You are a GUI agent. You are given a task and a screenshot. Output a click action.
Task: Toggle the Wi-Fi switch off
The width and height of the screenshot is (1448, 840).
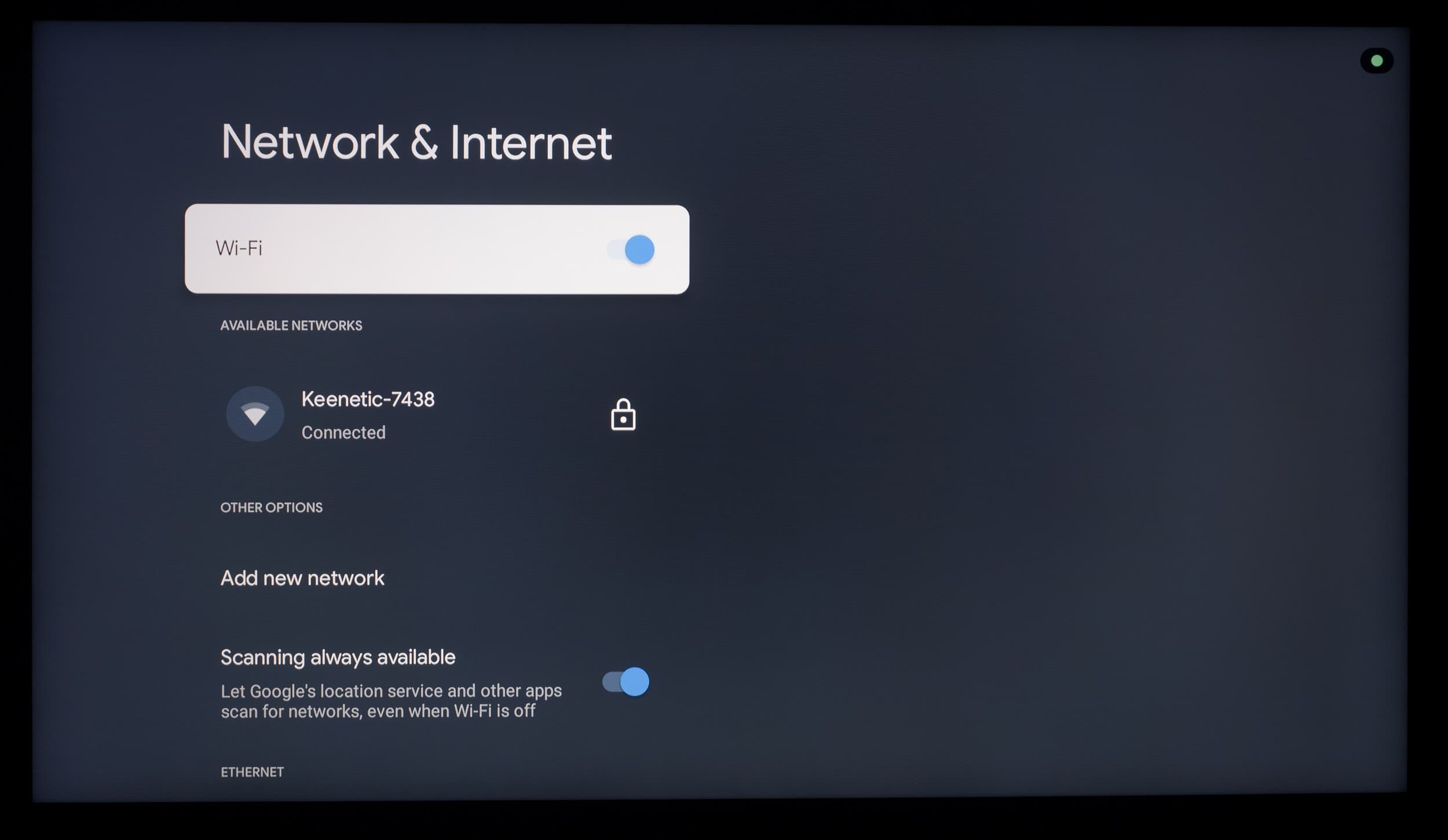tap(630, 250)
